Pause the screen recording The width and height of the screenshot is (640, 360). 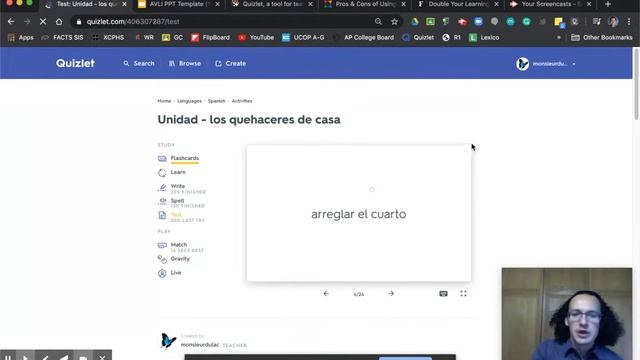pyautogui.click(x=8, y=358)
